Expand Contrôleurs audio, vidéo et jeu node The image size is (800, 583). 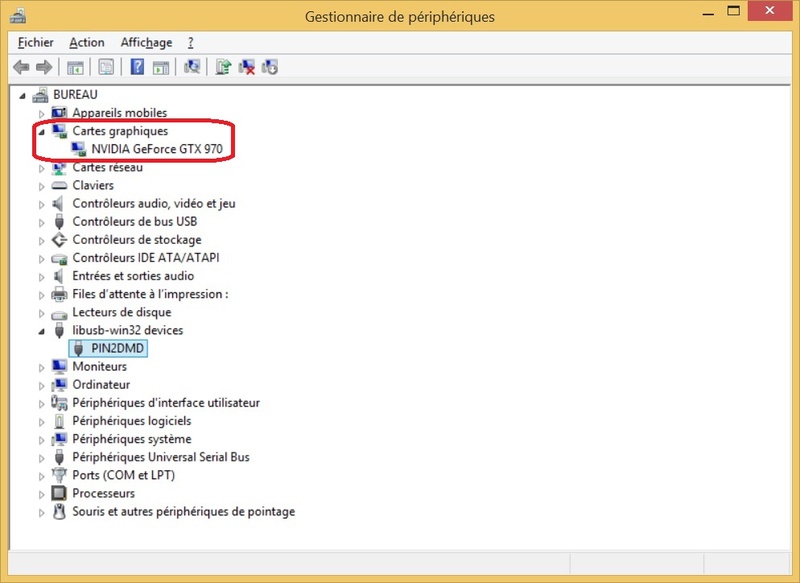41,205
